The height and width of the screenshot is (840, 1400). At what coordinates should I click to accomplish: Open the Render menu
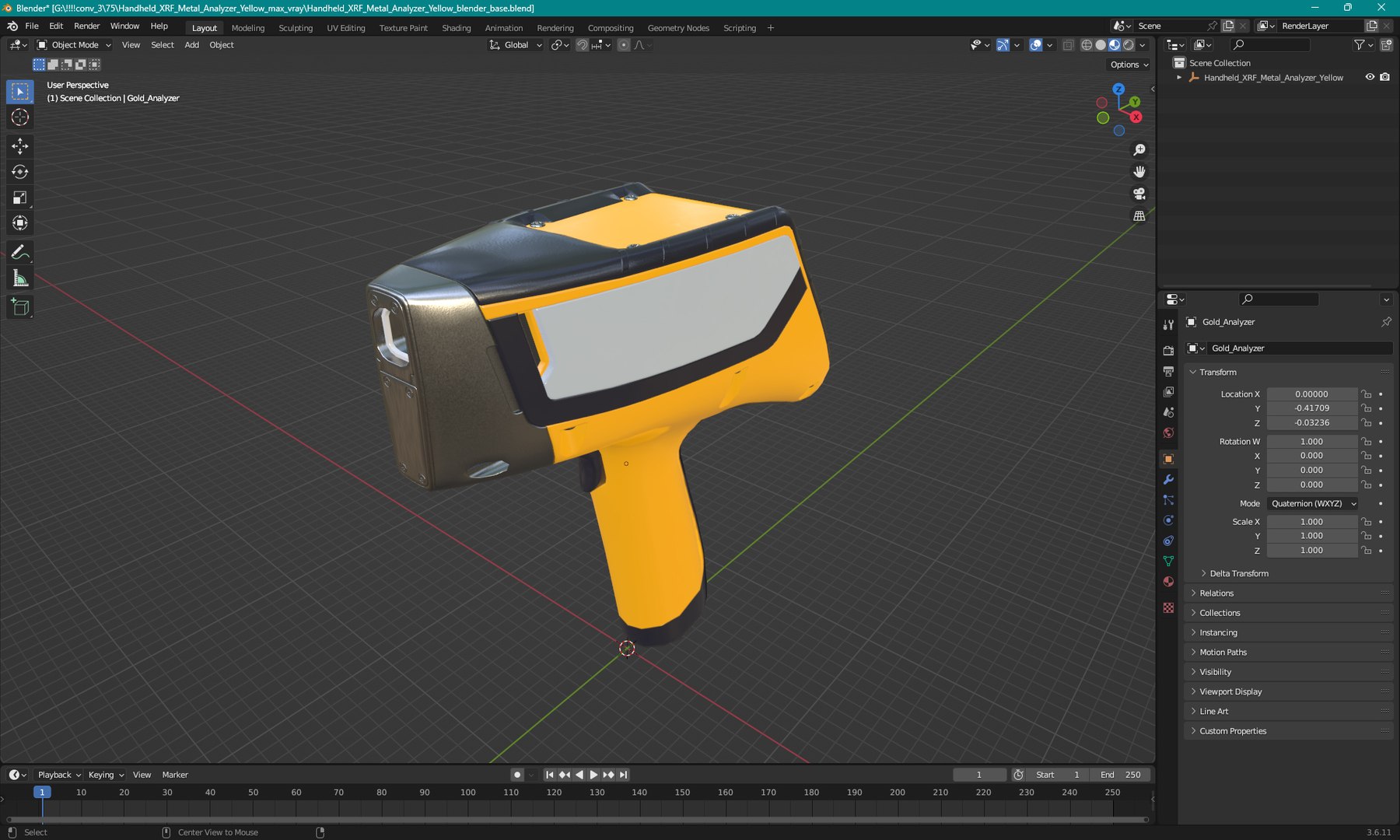click(86, 26)
